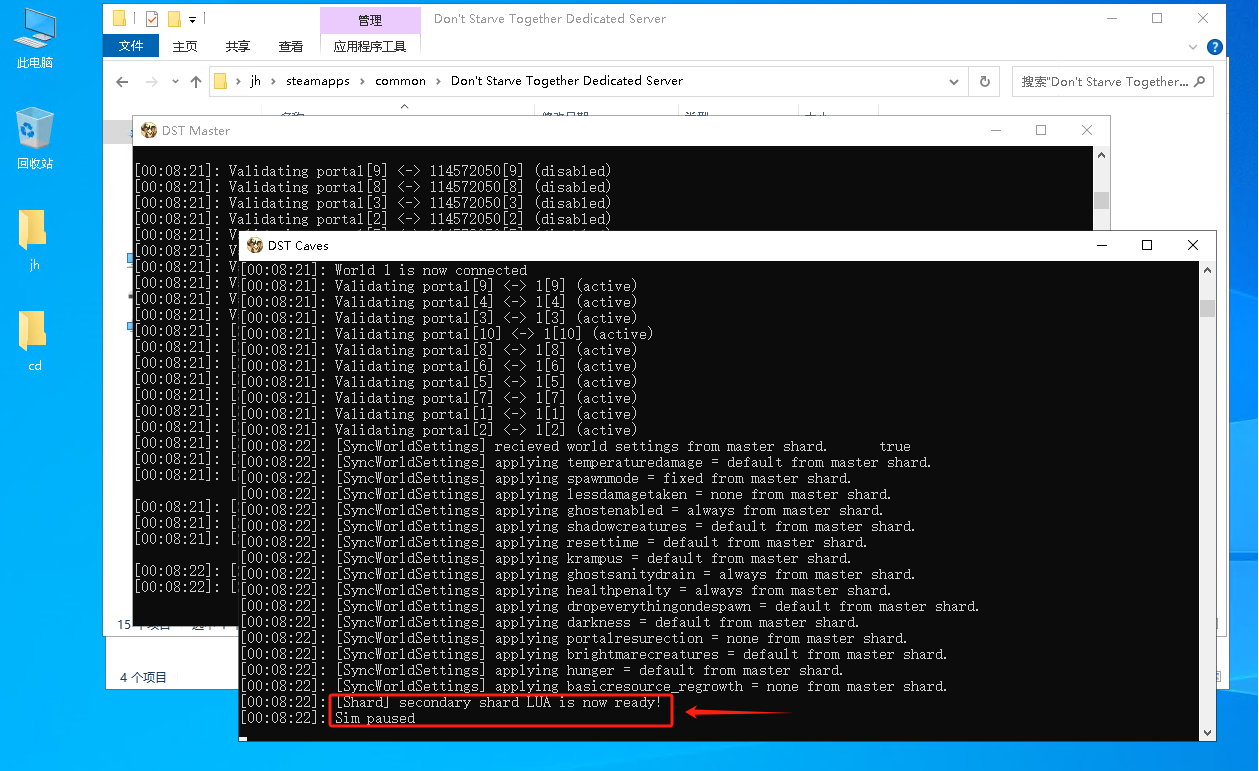The width and height of the screenshot is (1259, 771).
Task: Open the 此电脑 desktop icon
Action: pyautogui.click(x=34, y=39)
